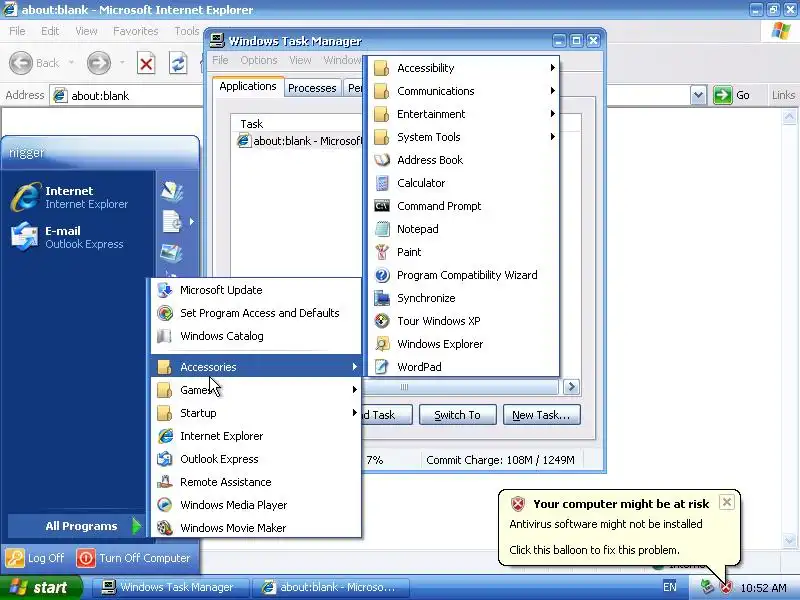Open Notepad in the Accessories submenu
This screenshot has width=800, height=600.
pyautogui.click(x=463, y=229)
